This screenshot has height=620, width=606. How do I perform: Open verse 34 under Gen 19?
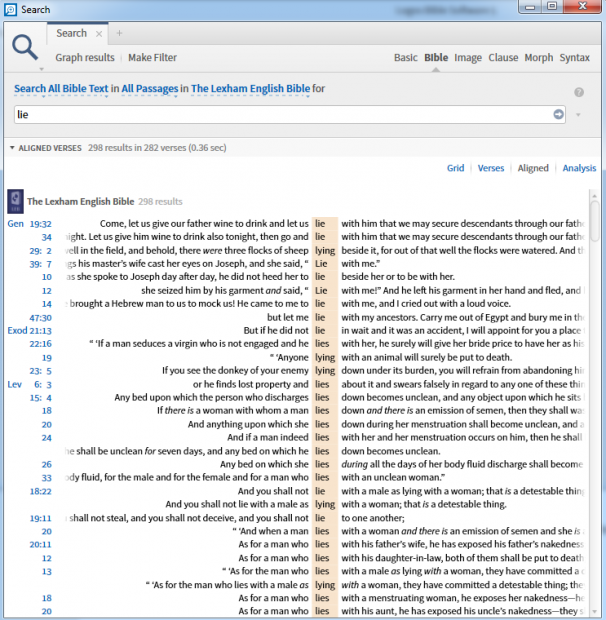(47, 237)
